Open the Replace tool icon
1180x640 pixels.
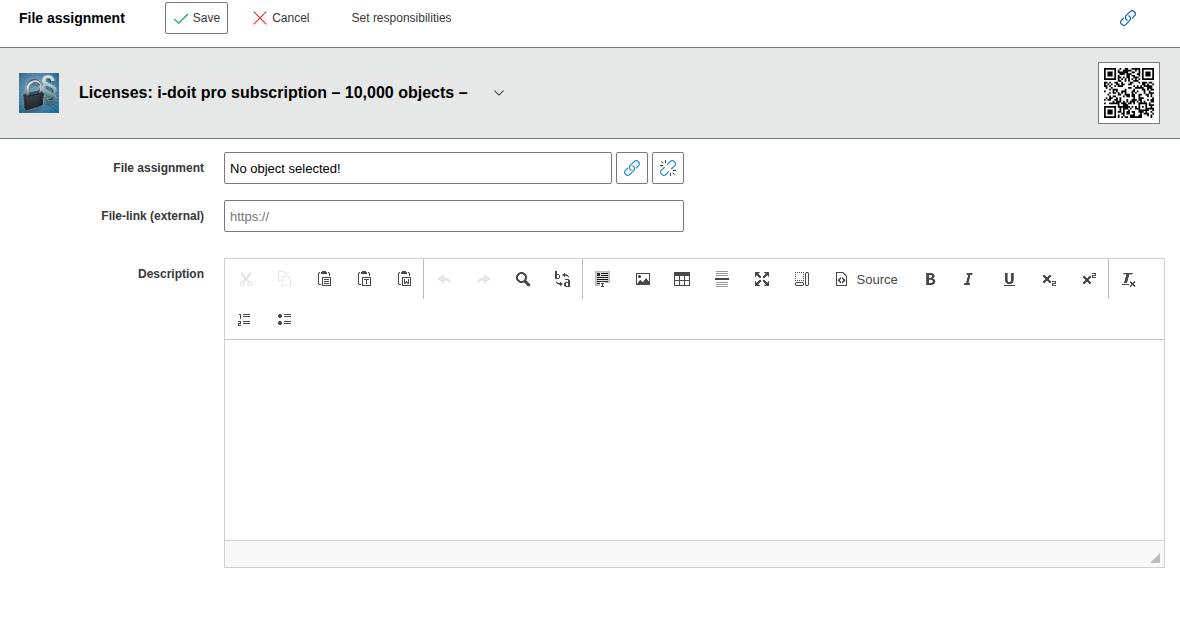[x=562, y=279]
